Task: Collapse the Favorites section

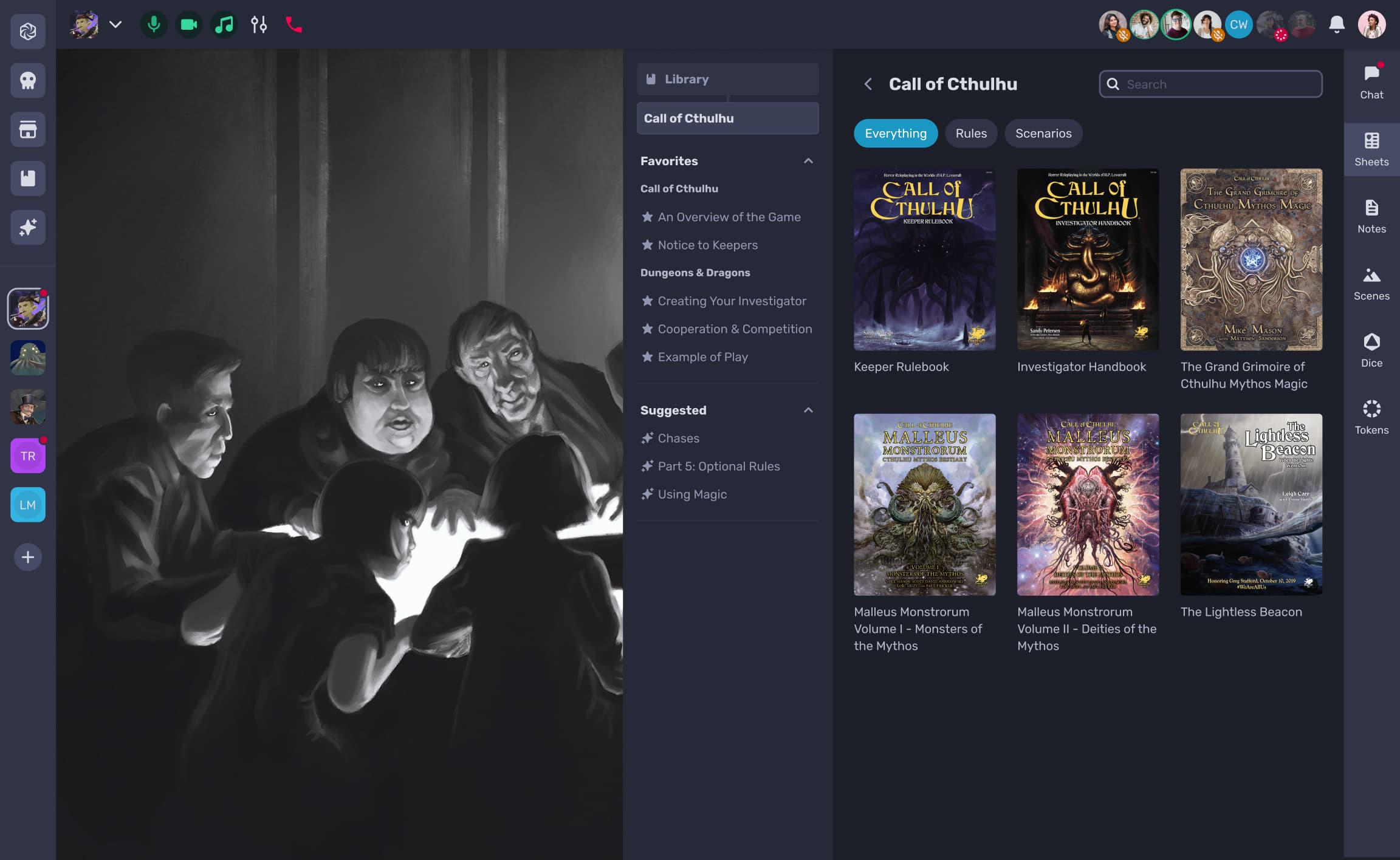Action: 808,161
